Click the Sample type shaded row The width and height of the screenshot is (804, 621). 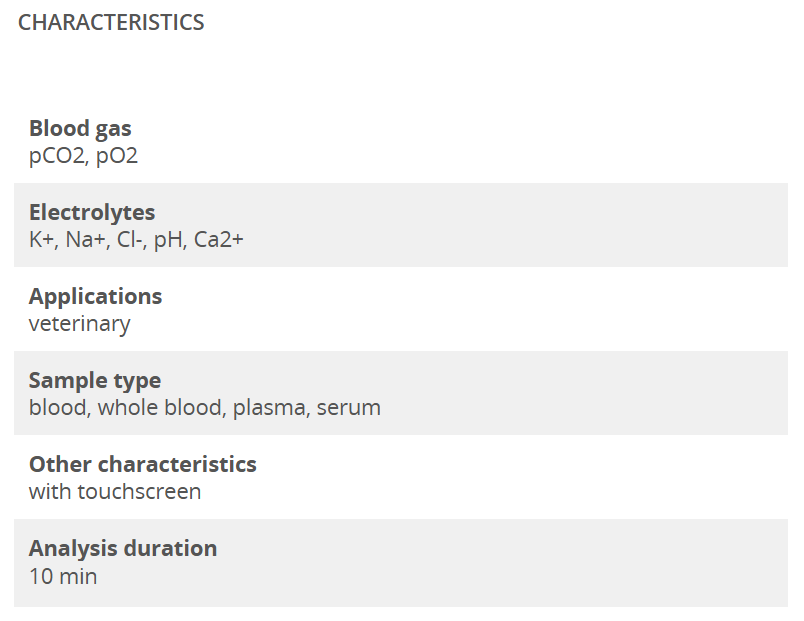(401, 393)
